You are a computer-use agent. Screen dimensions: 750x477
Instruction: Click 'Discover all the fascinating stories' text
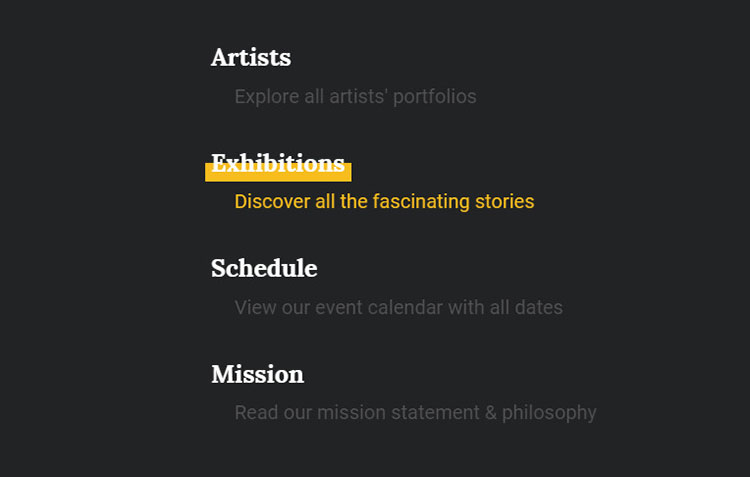point(384,202)
